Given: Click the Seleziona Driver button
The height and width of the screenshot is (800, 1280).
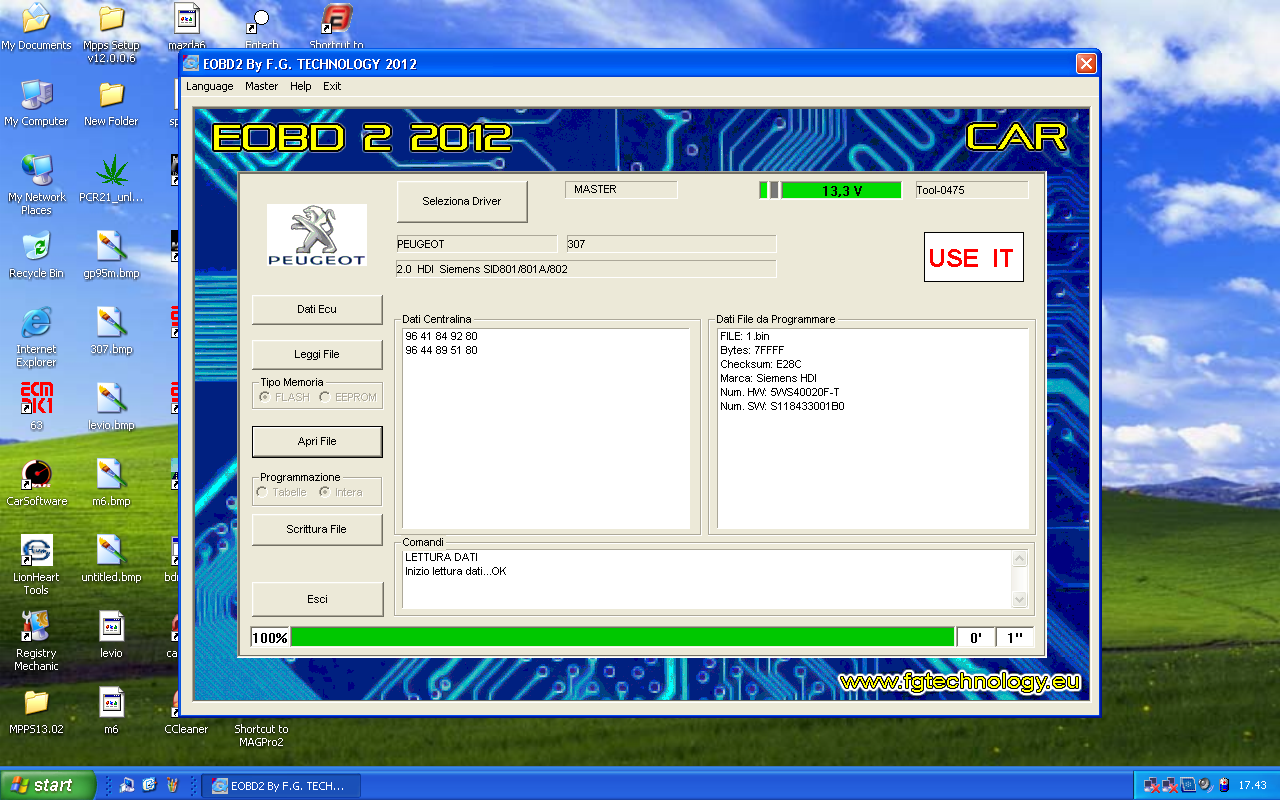Looking at the screenshot, I should click(x=461, y=201).
